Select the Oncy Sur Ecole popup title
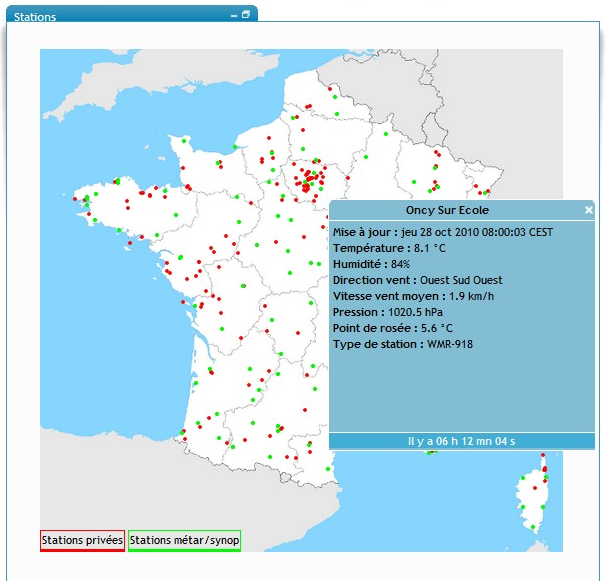The width and height of the screenshot is (608, 581). tap(447, 210)
